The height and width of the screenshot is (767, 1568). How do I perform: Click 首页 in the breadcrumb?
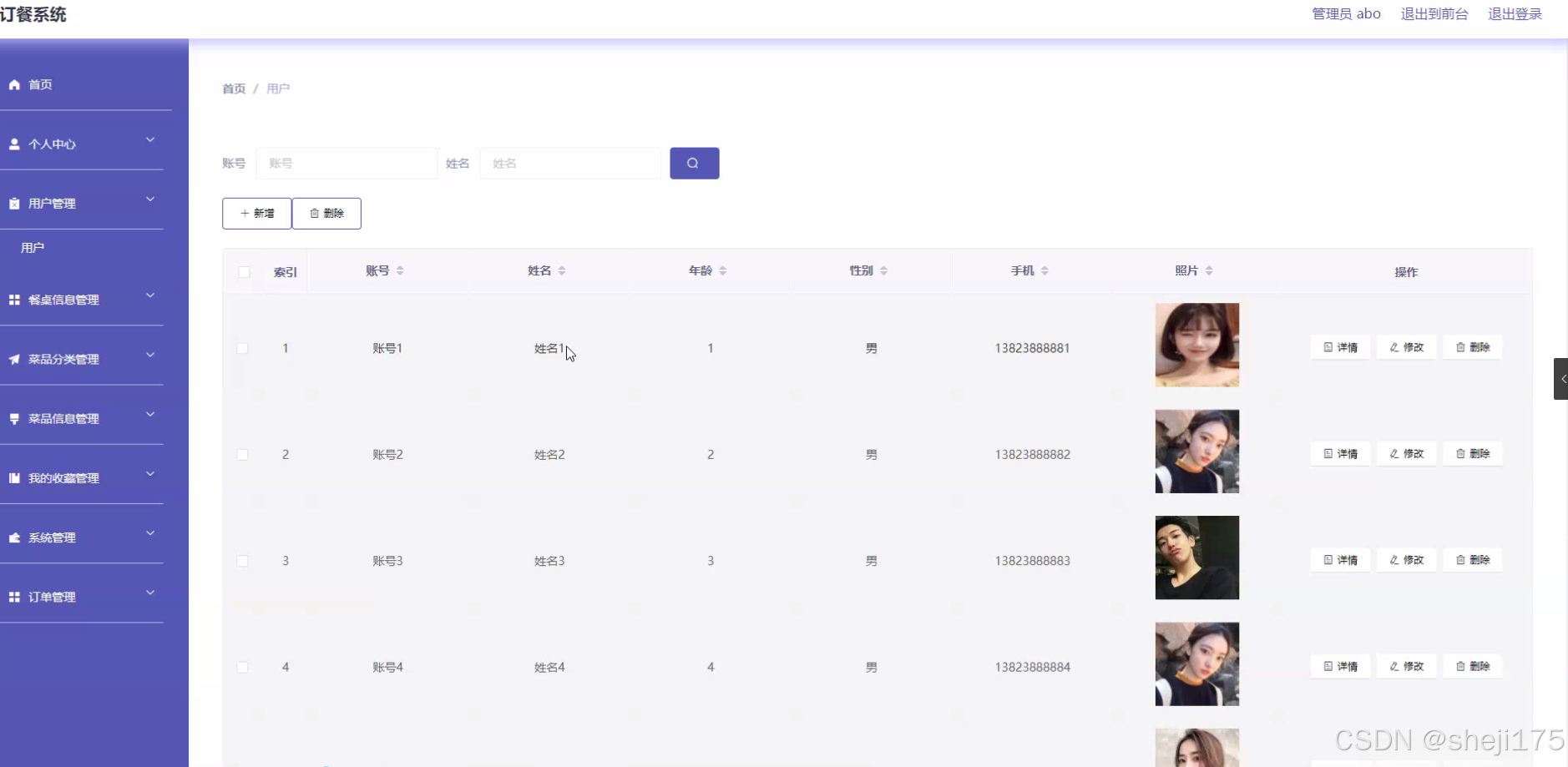[x=234, y=88]
